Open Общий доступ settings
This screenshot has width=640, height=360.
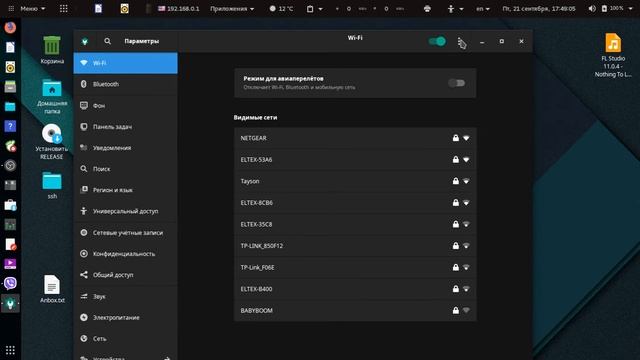(126, 275)
